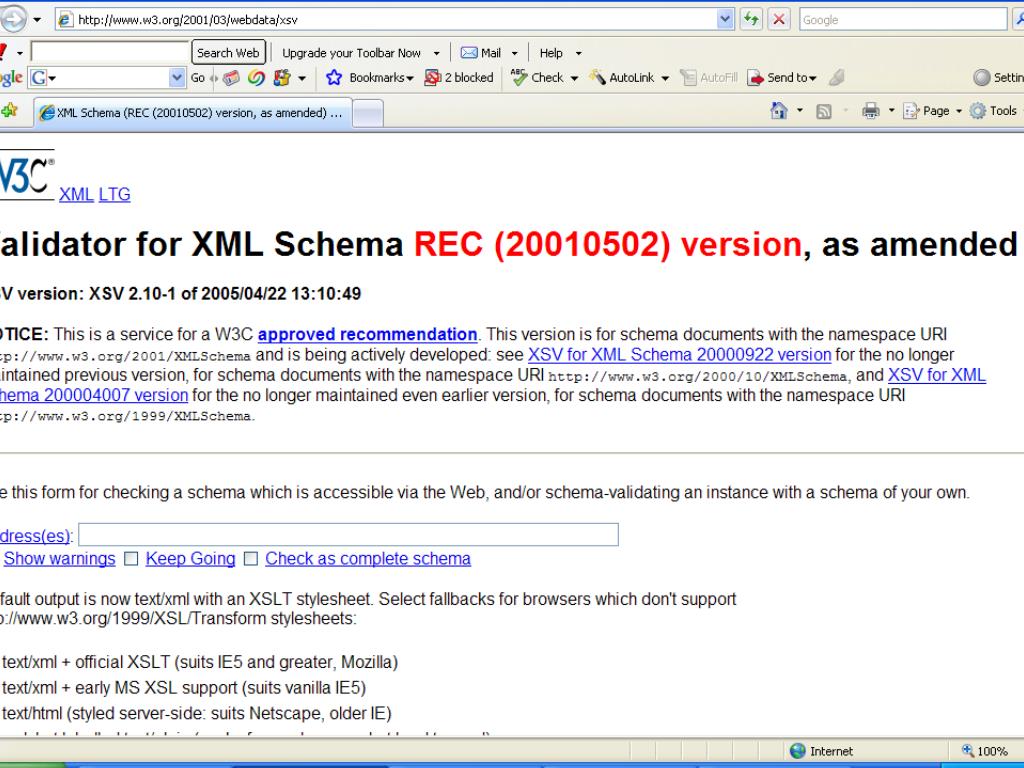Click the Print printer icon
The width and height of the screenshot is (1024, 768).
tap(871, 111)
